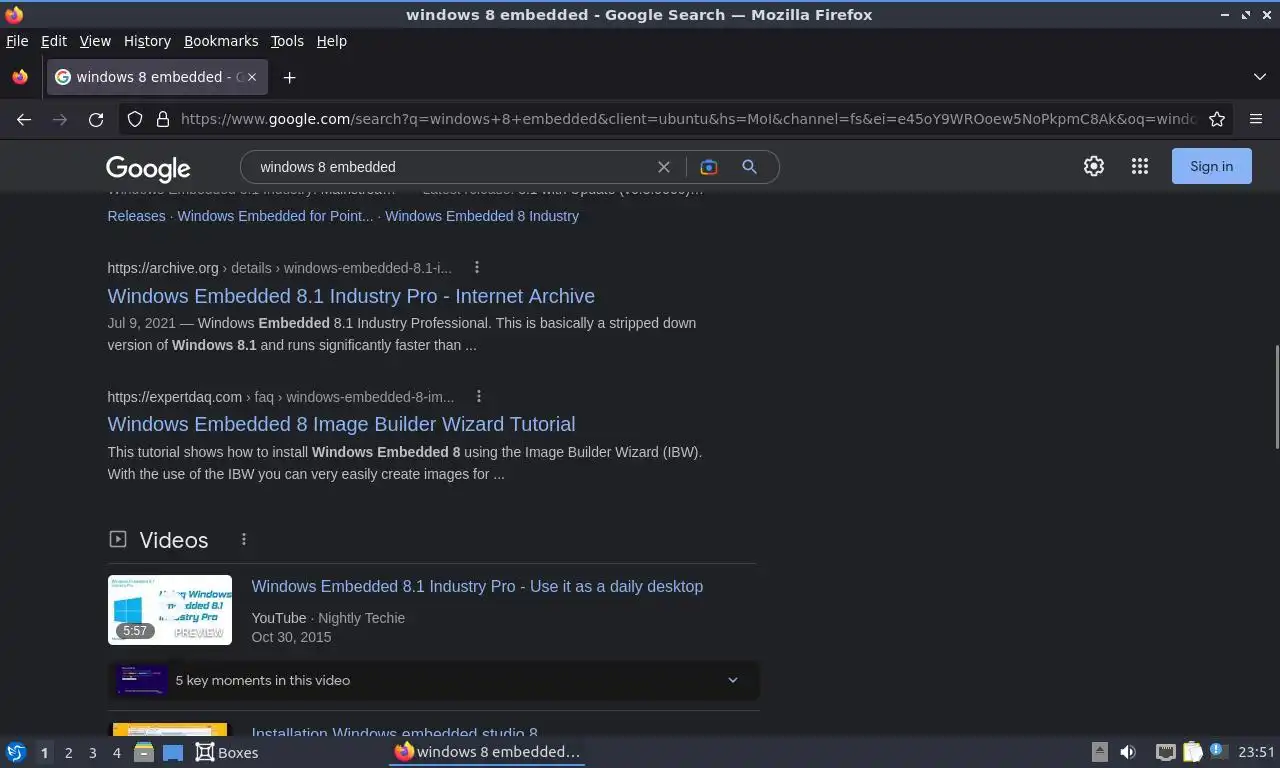Open the tracking protection shield icon
The width and height of the screenshot is (1280, 768).
point(135,119)
